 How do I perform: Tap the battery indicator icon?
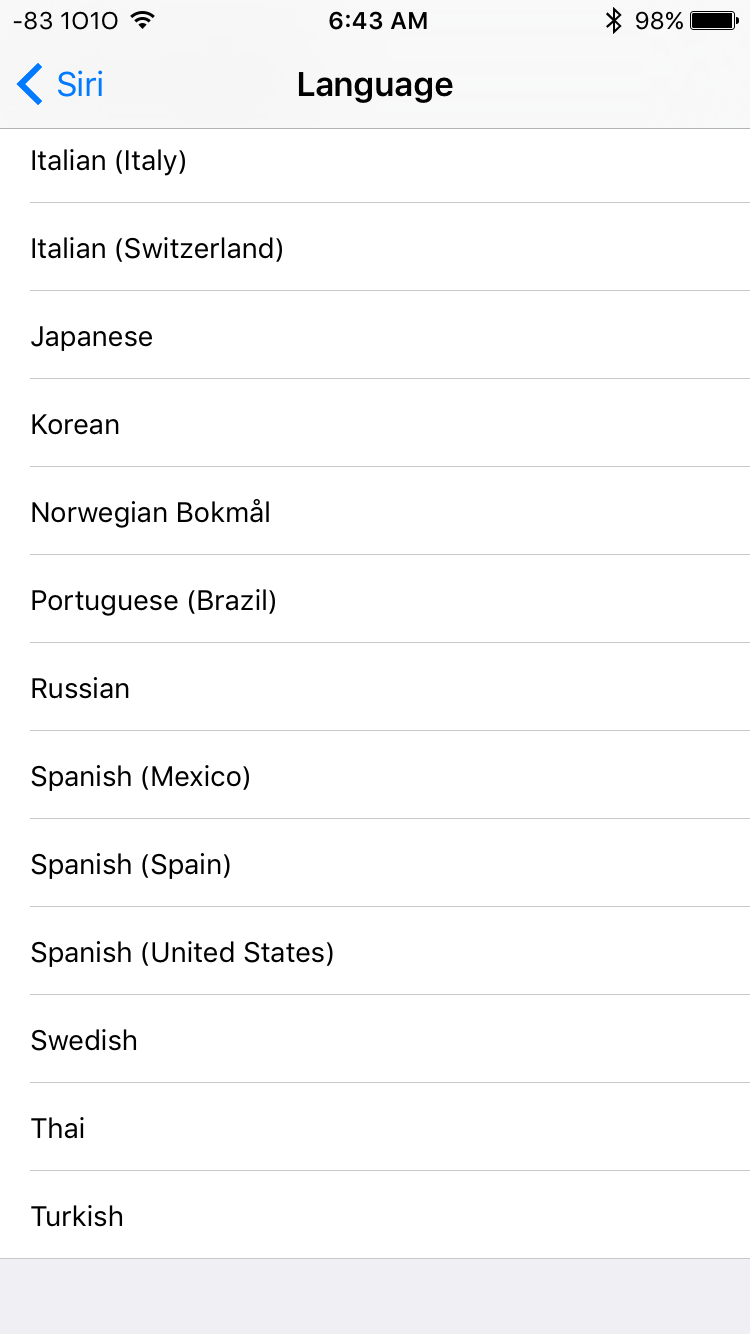pyautogui.click(x=714, y=20)
